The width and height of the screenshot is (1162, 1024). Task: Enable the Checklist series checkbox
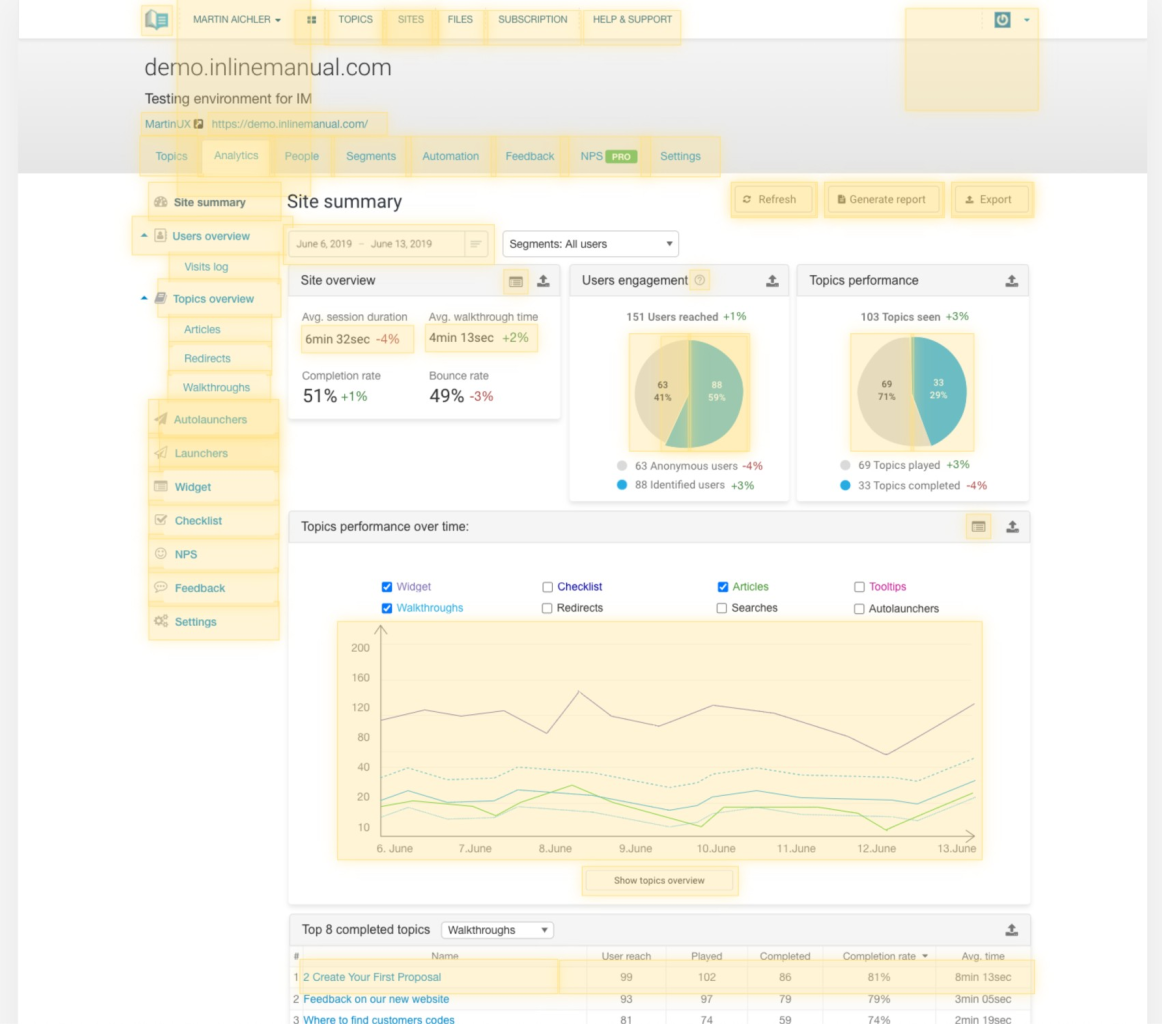click(547, 587)
